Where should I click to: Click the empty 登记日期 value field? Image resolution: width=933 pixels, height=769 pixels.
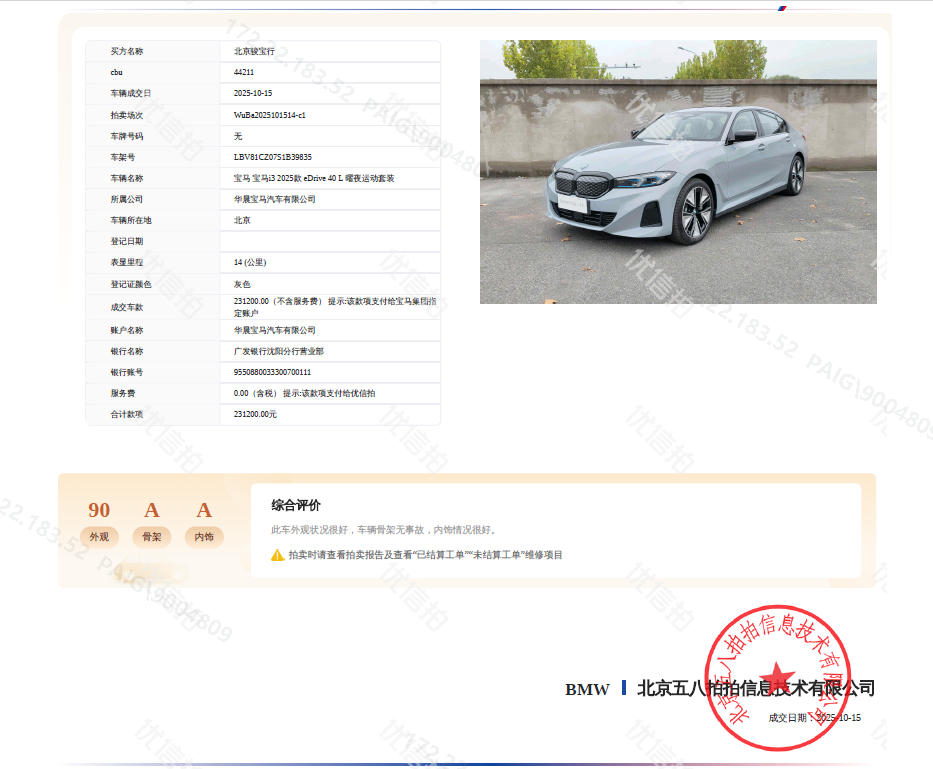(x=330, y=241)
